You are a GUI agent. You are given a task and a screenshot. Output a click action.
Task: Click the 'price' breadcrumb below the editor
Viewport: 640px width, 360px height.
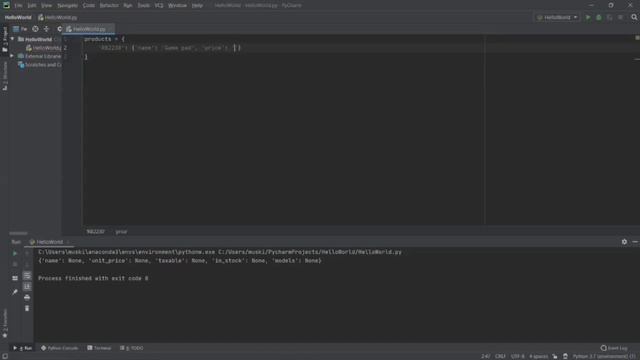tap(121, 231)
